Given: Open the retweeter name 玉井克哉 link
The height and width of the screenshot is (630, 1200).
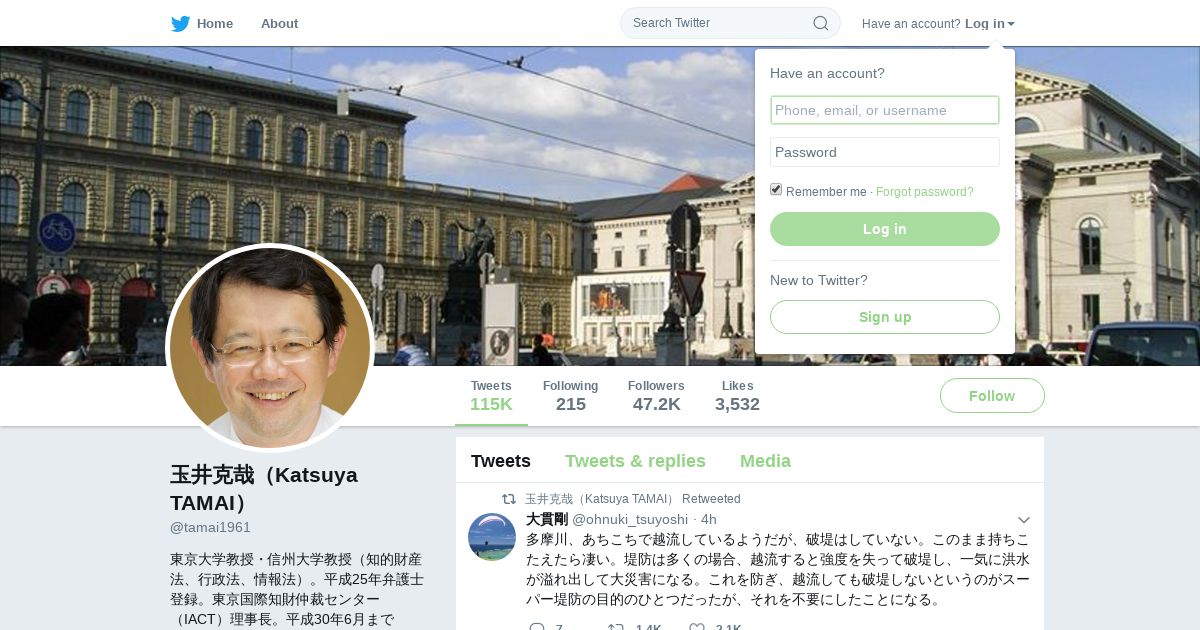Looking at the screenshot, I should [x=601, y=499].
